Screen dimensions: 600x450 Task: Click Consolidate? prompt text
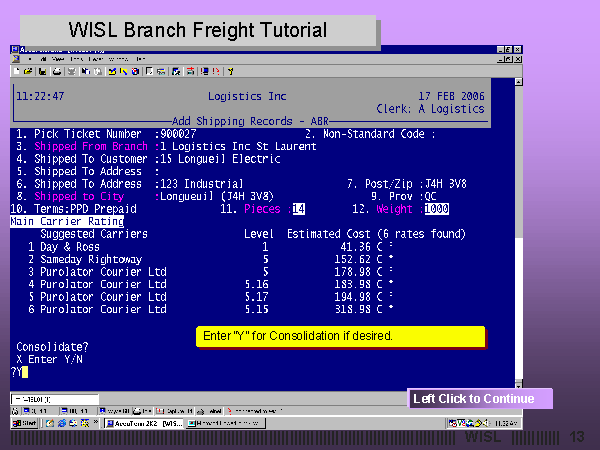coord(52,347)
